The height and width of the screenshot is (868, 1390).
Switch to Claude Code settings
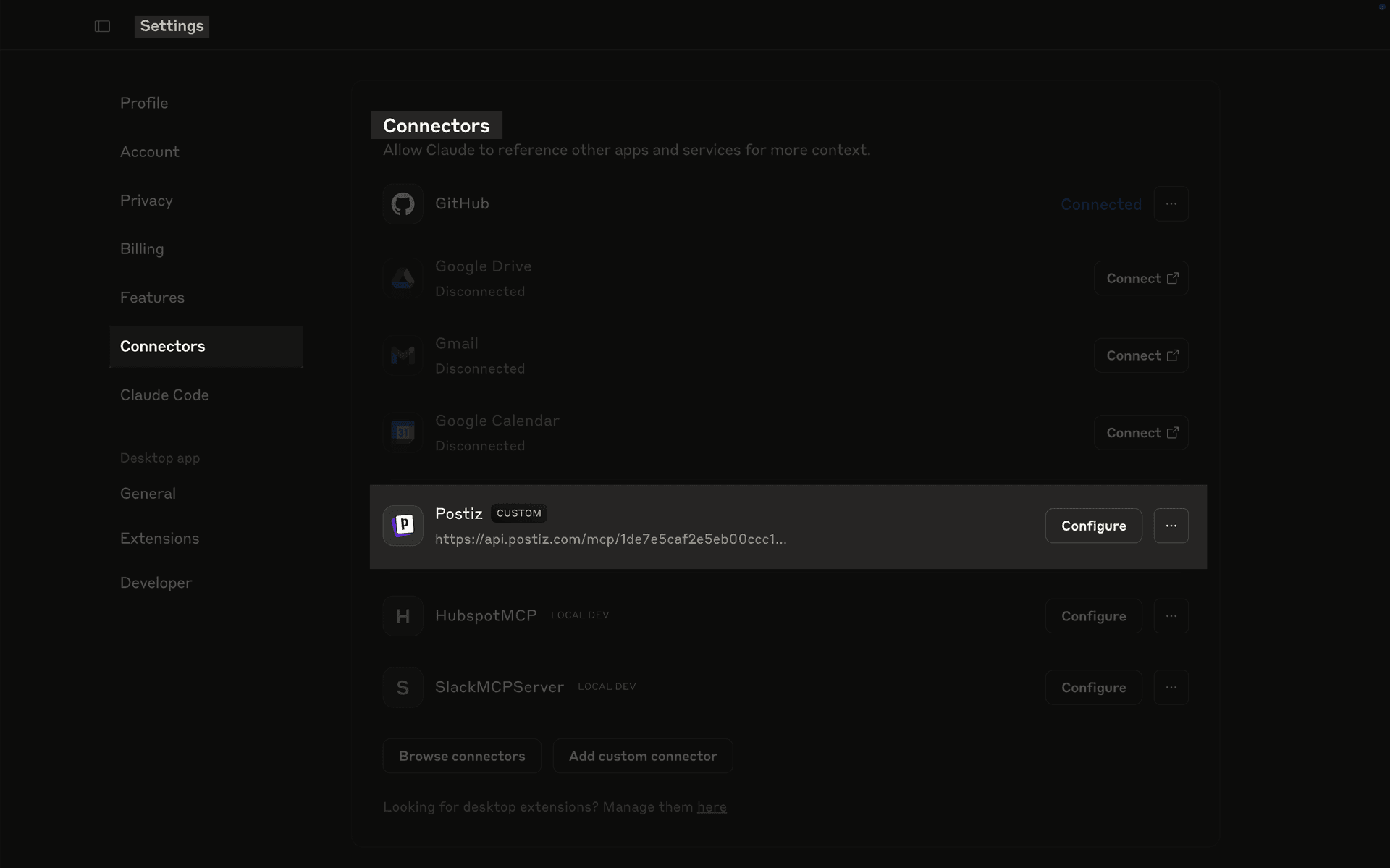164,395
